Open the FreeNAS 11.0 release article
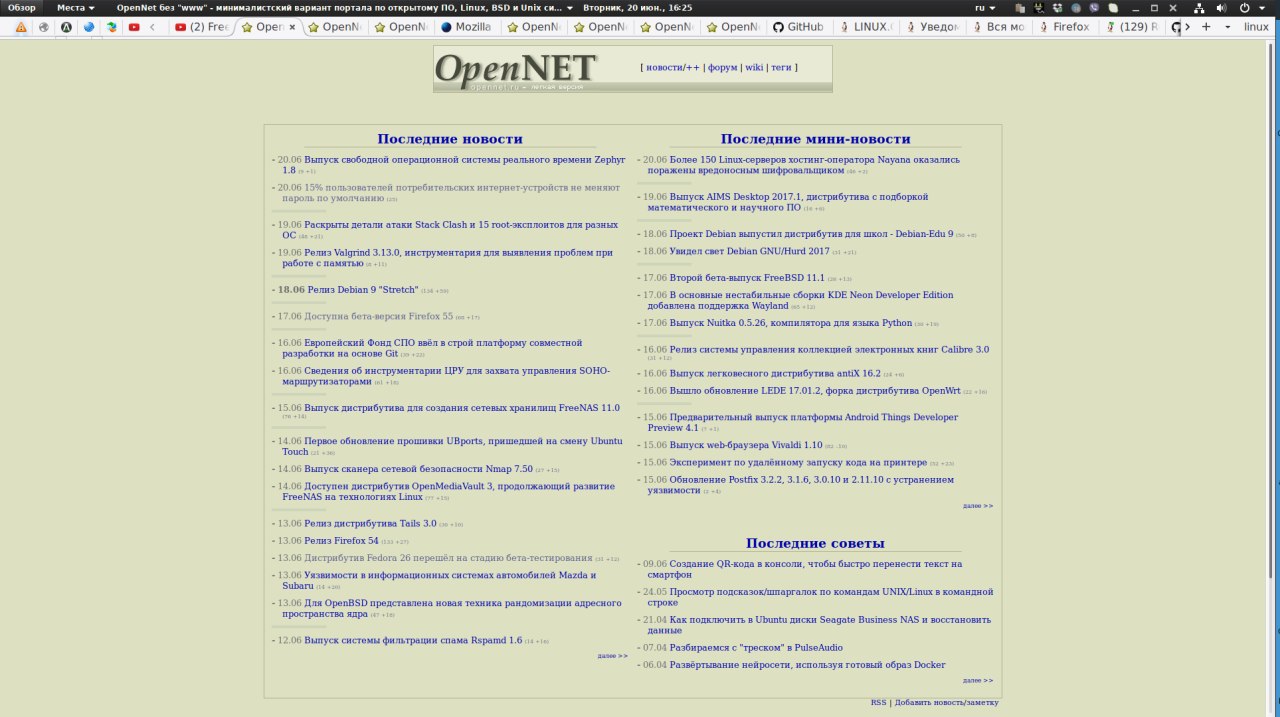 462,408
